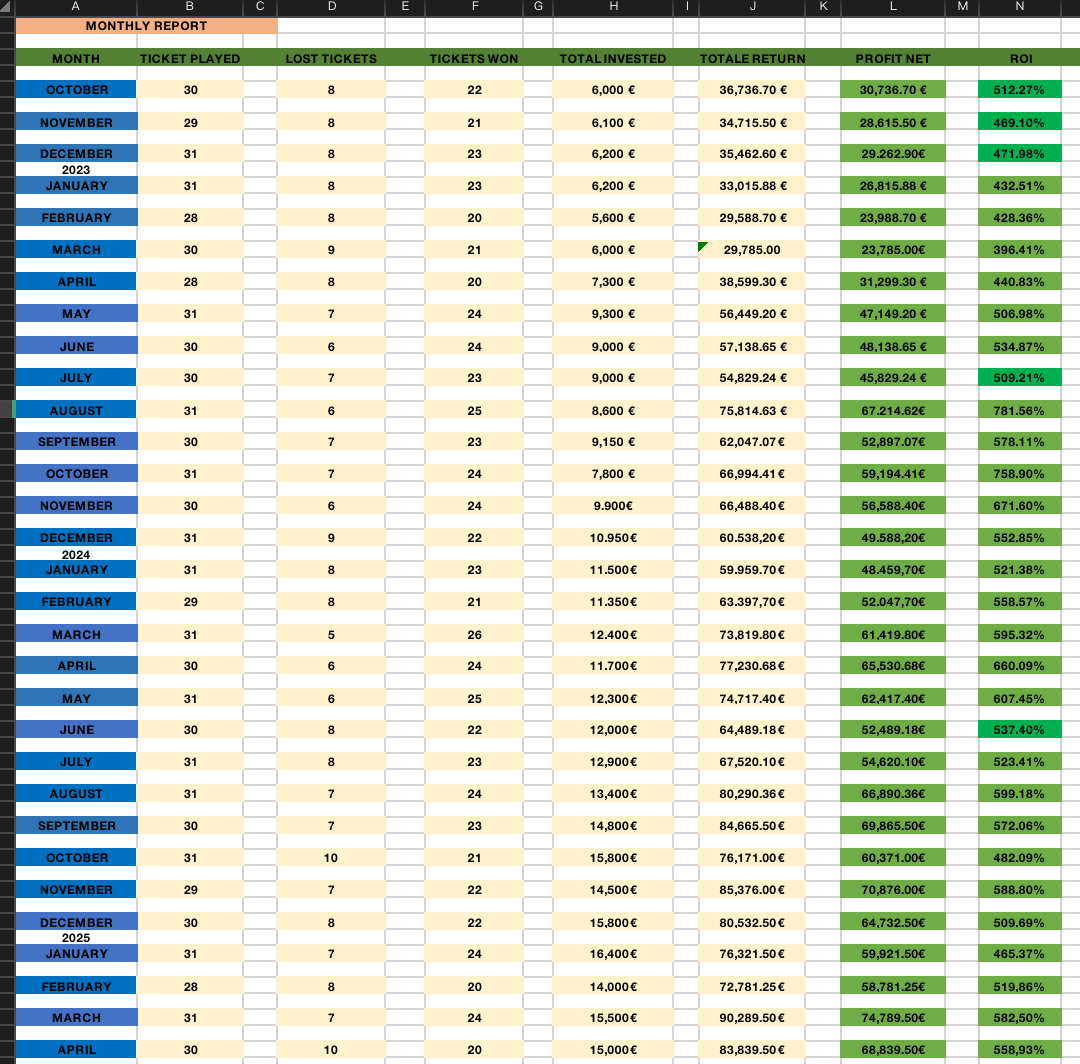Select the 9,150 € invested cell

613,441
